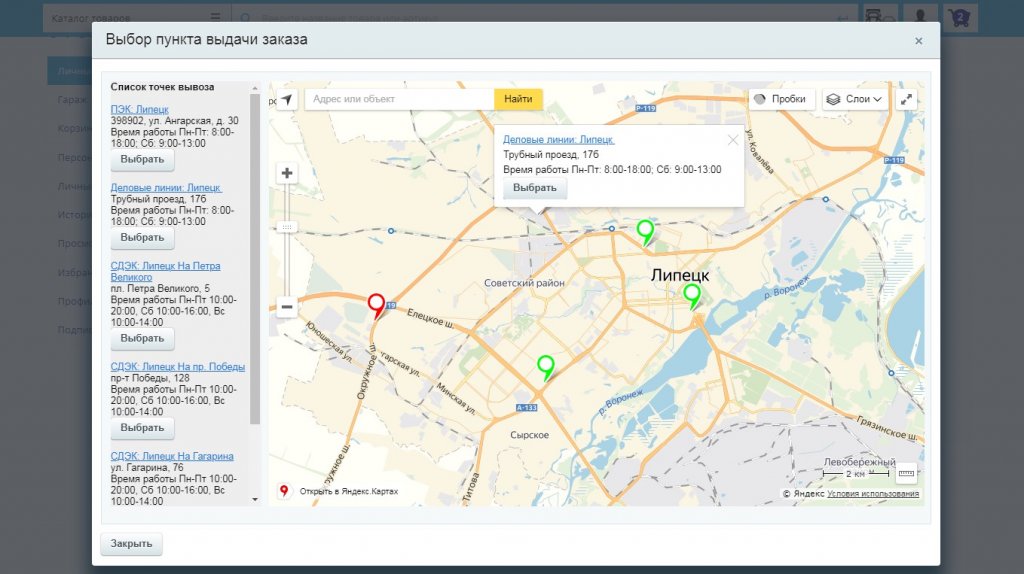Select the green marker near Сырское

point(545,366)
